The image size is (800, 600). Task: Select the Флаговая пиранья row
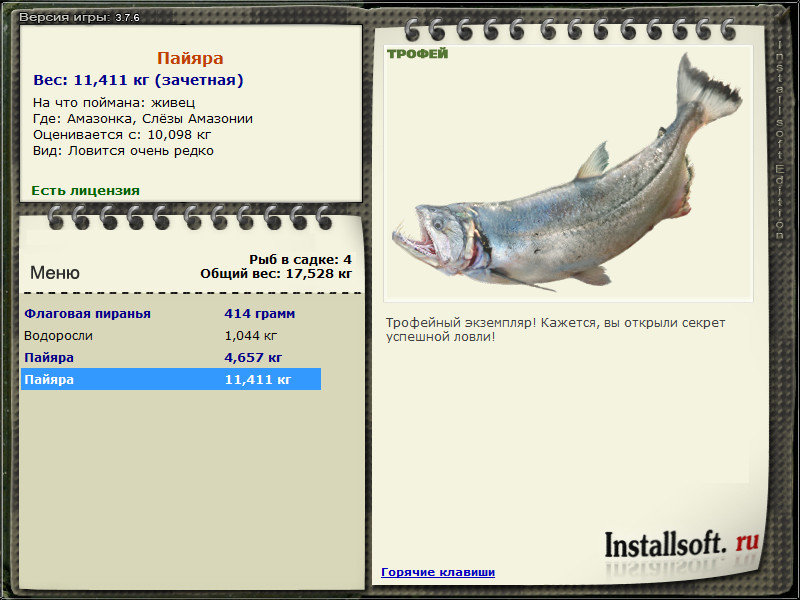[x=171, y=313]
